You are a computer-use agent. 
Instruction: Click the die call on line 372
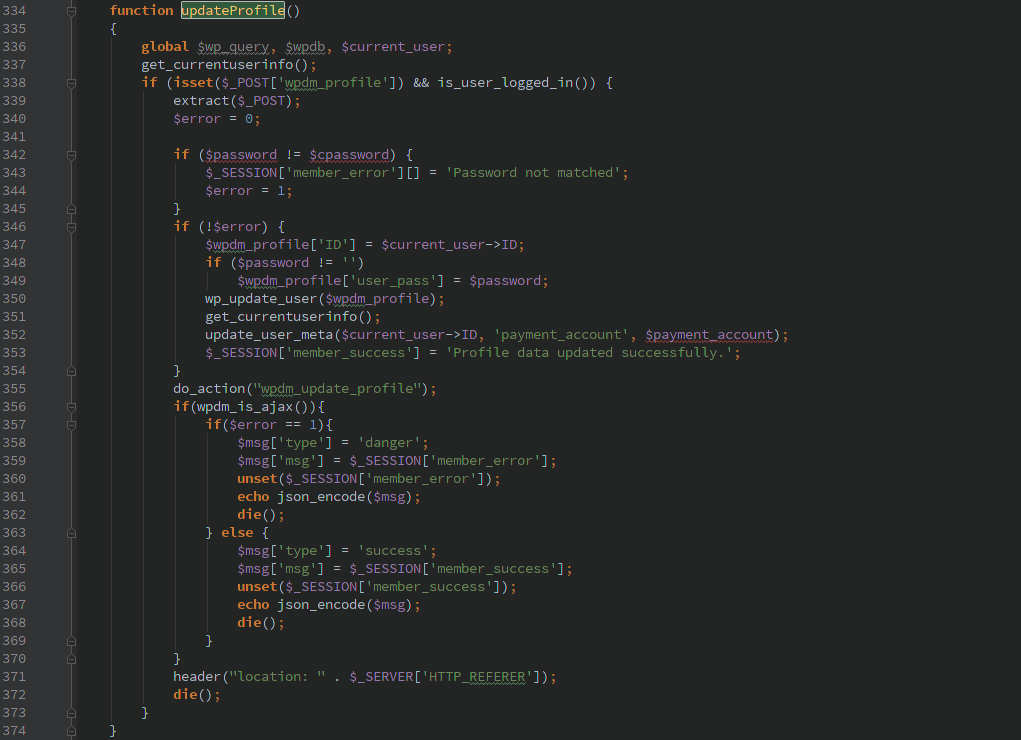click(185, 695)
